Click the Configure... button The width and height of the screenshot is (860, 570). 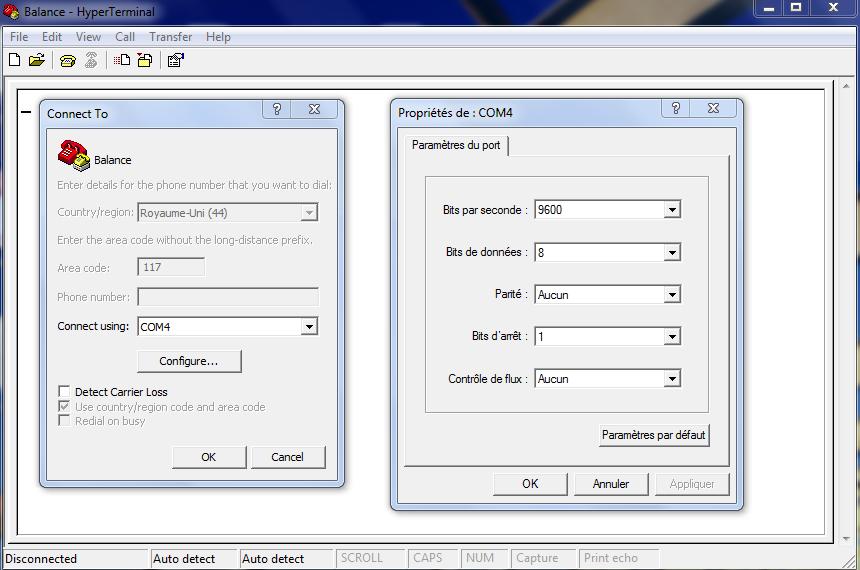point(189,361)
